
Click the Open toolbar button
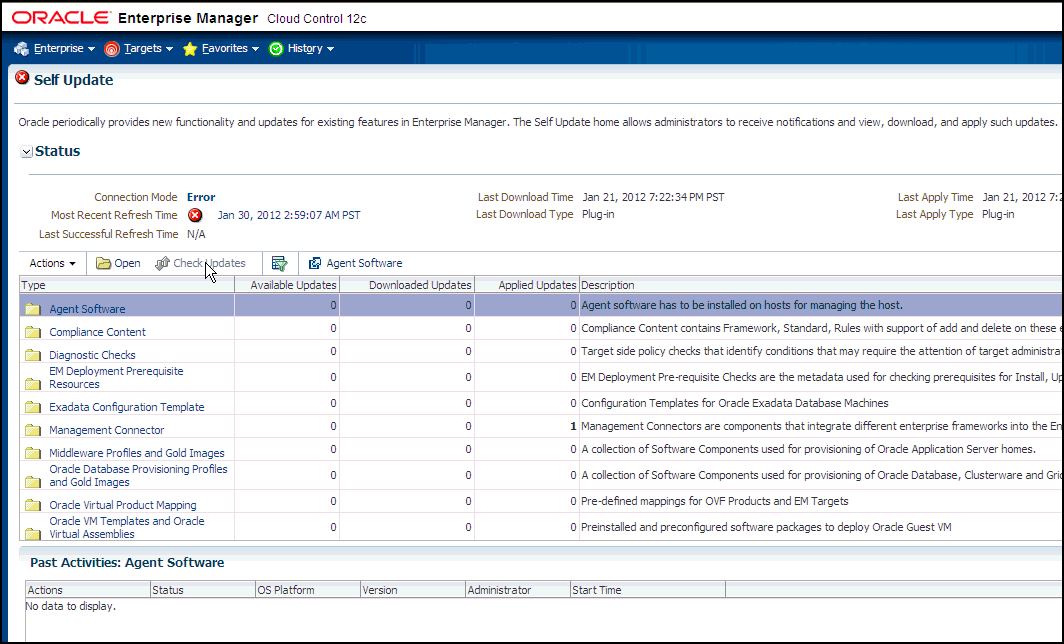[x=118, y=263]
